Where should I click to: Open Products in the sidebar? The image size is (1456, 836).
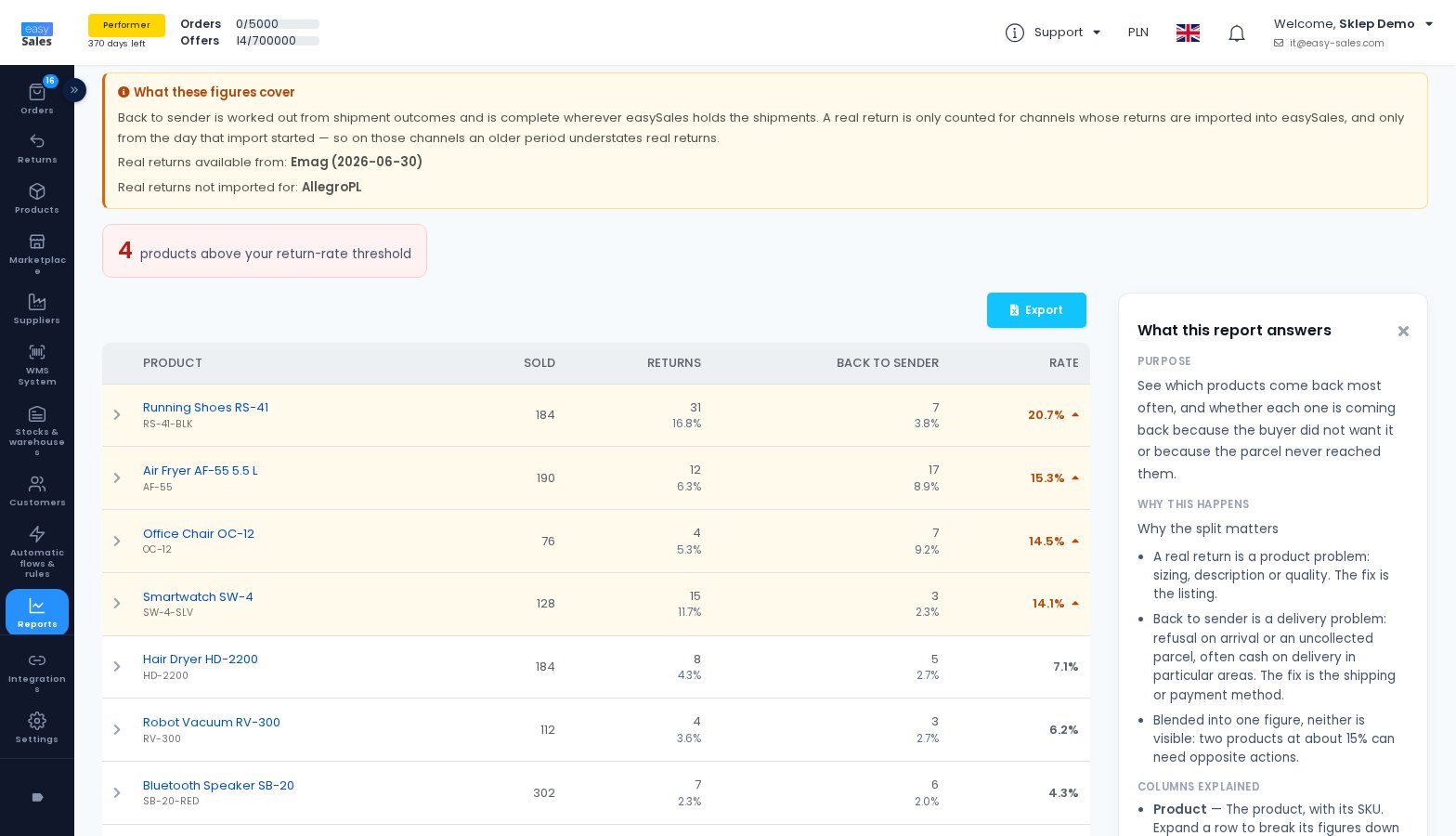[37, 199]
